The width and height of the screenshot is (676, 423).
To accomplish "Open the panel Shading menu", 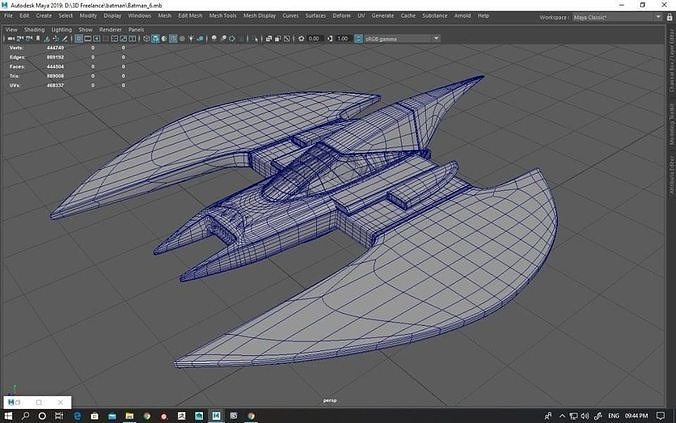I will [x=34, y=29].
